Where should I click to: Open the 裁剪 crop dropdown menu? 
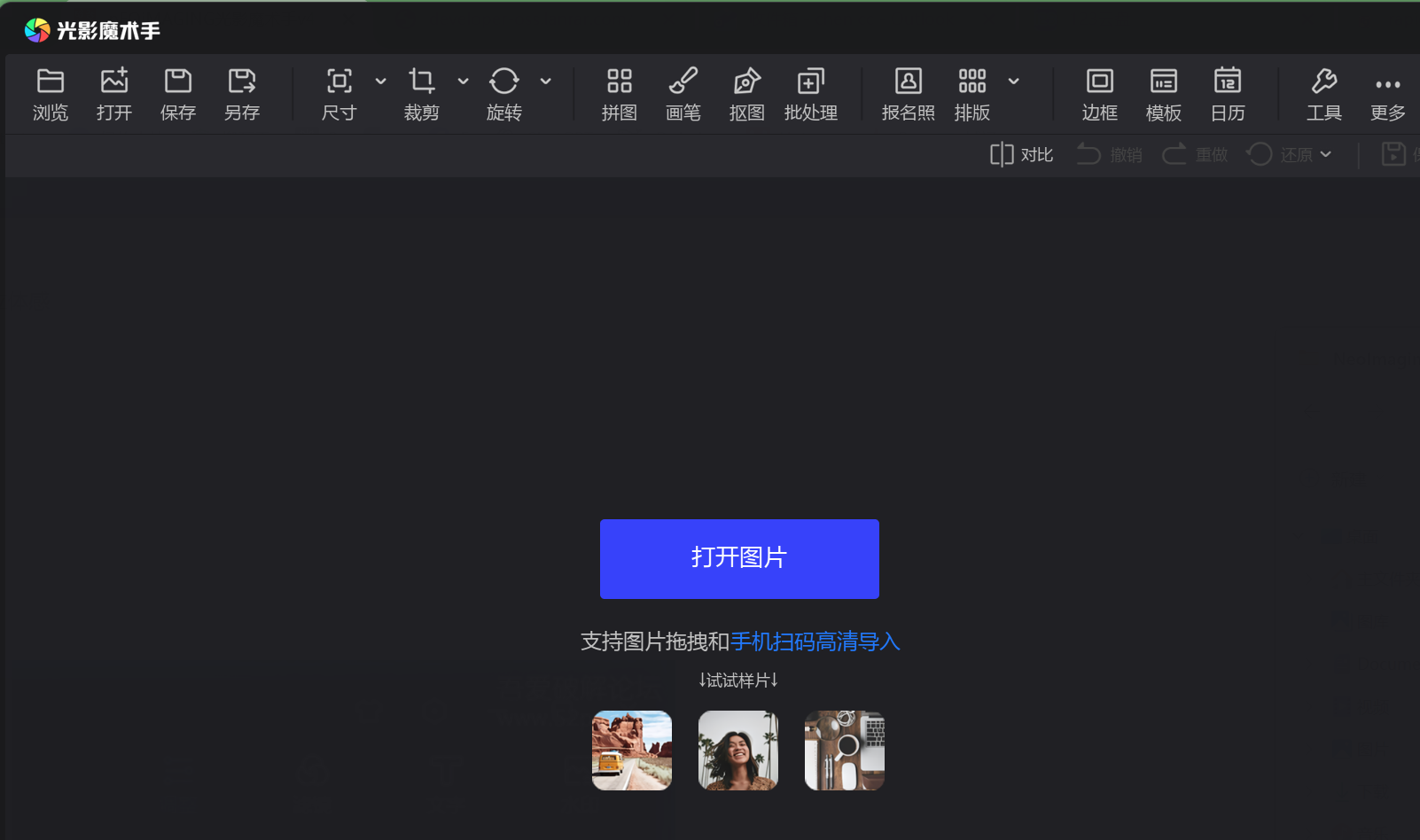(x=464, y=81)
